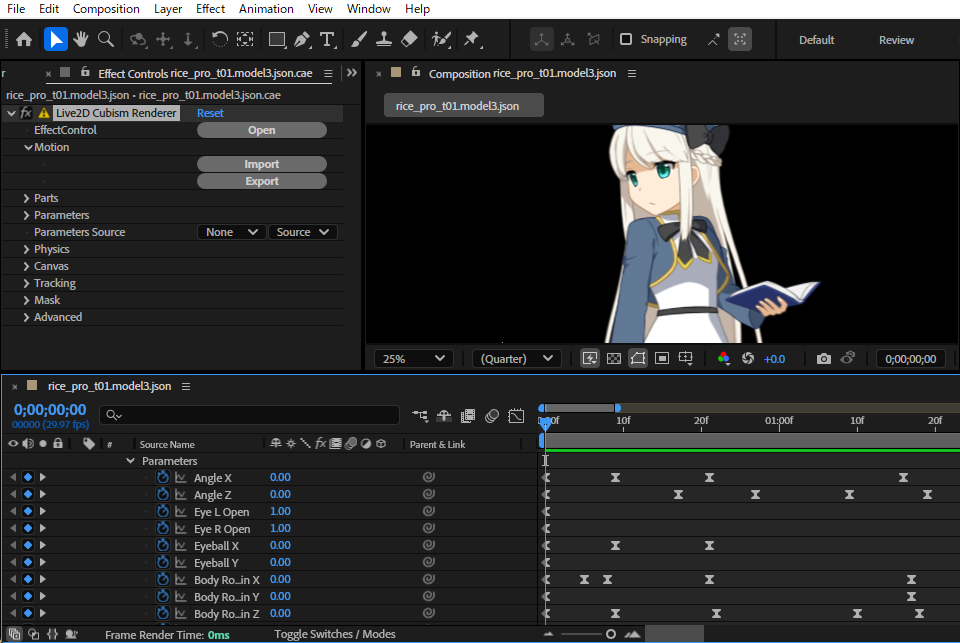Select the Puppet Pin tool

pyautogui.click(x=472, y=40)
